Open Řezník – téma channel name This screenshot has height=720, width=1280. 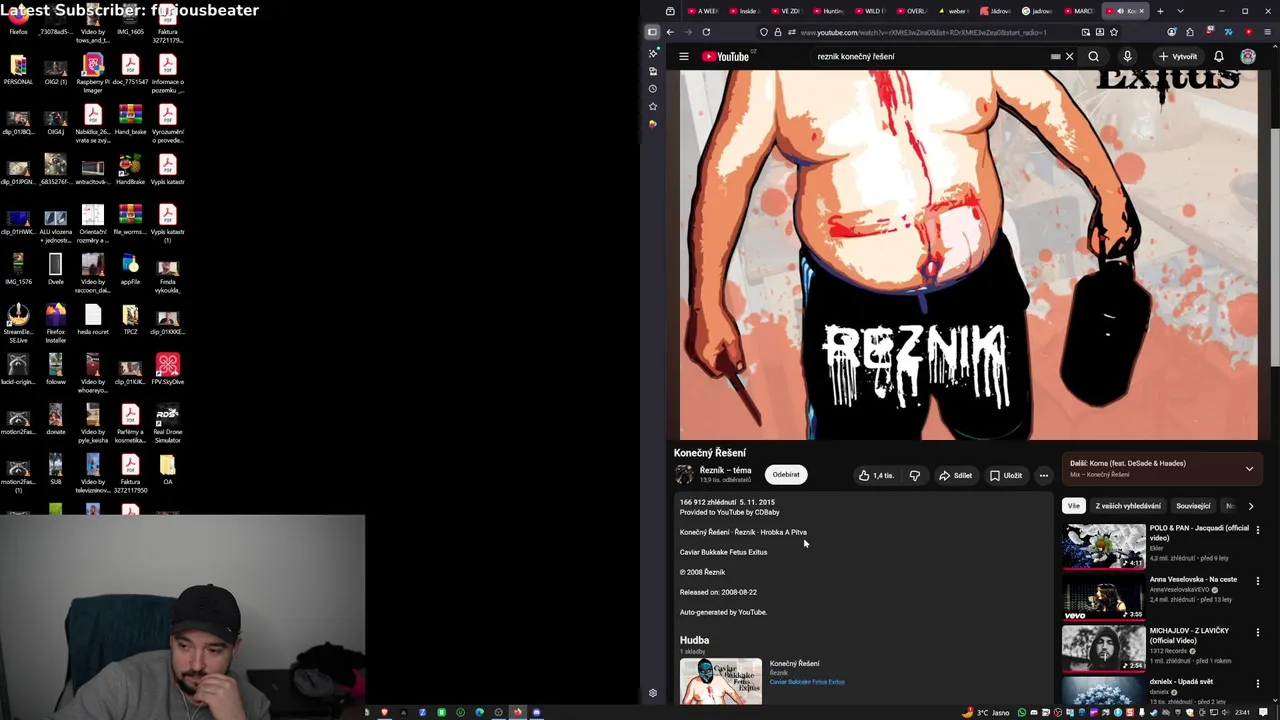tap(725, 470)
